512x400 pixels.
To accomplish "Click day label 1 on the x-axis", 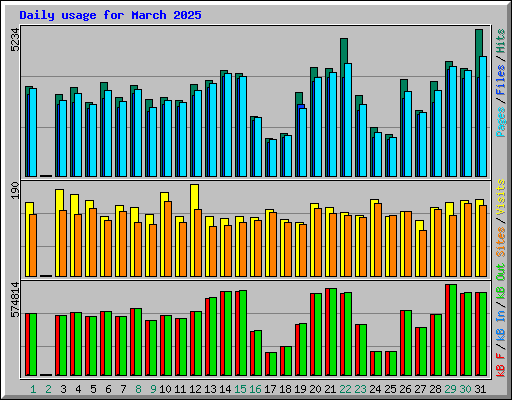I will point(33,389).
